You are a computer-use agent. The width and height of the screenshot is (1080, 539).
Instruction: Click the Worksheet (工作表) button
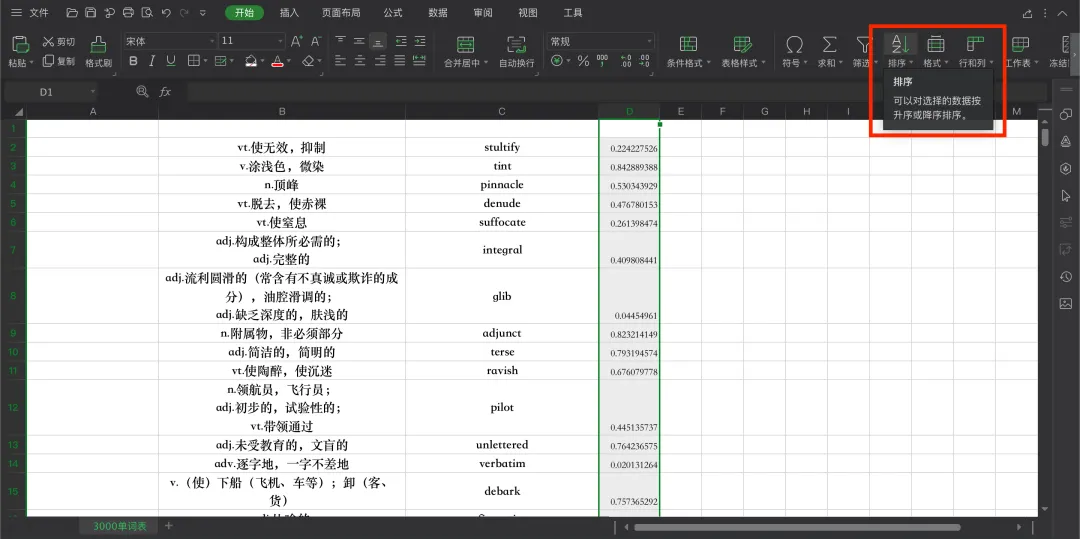1021,52
